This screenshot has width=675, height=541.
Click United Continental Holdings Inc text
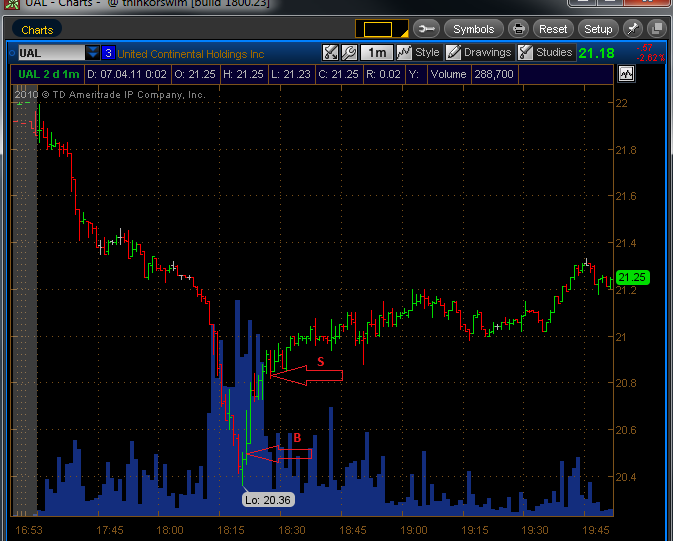tap(191, 54)
